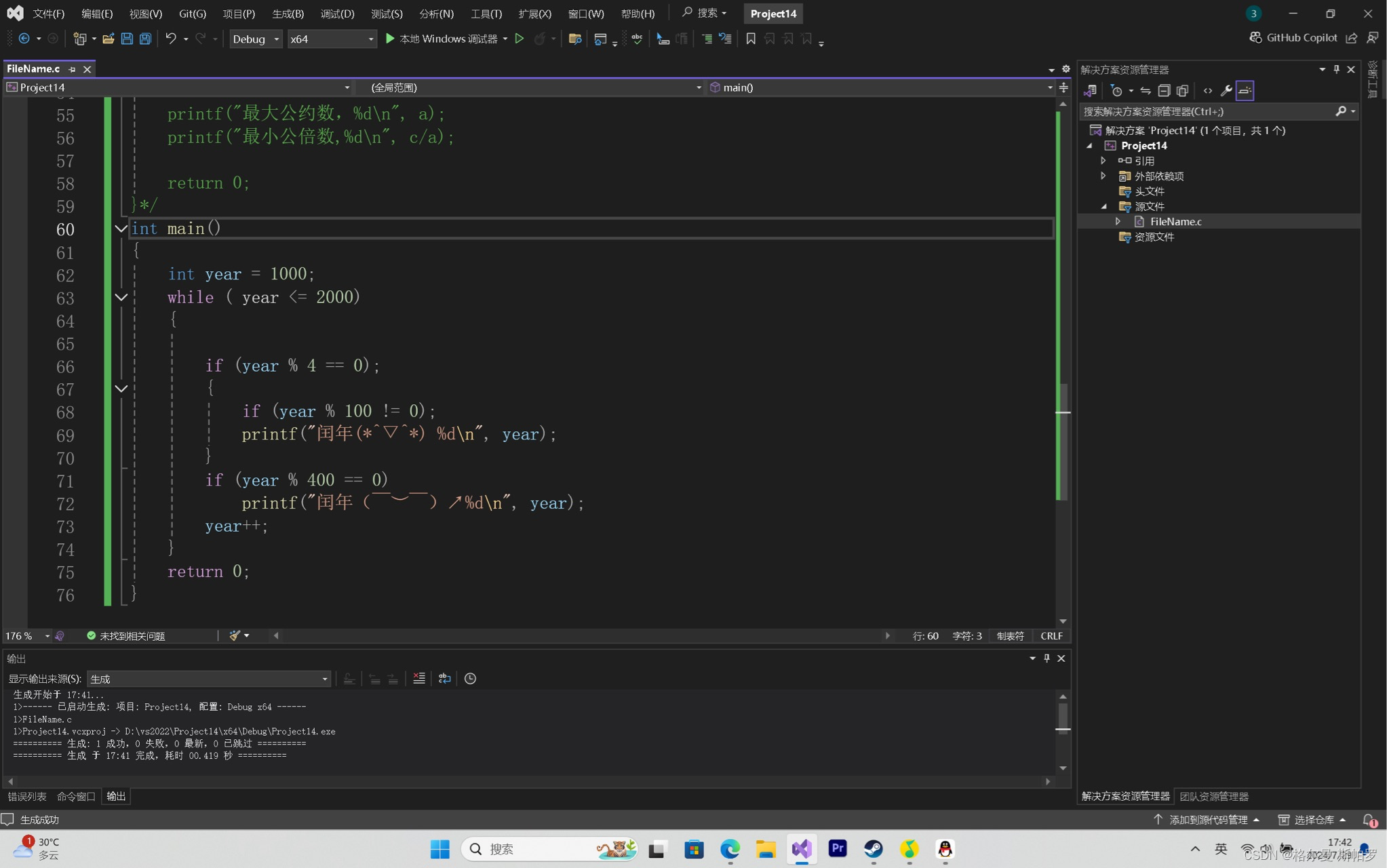Select the 资源文件 folder in solution explorer
Screen dimensions: 1387x868
pos(1154,237)
